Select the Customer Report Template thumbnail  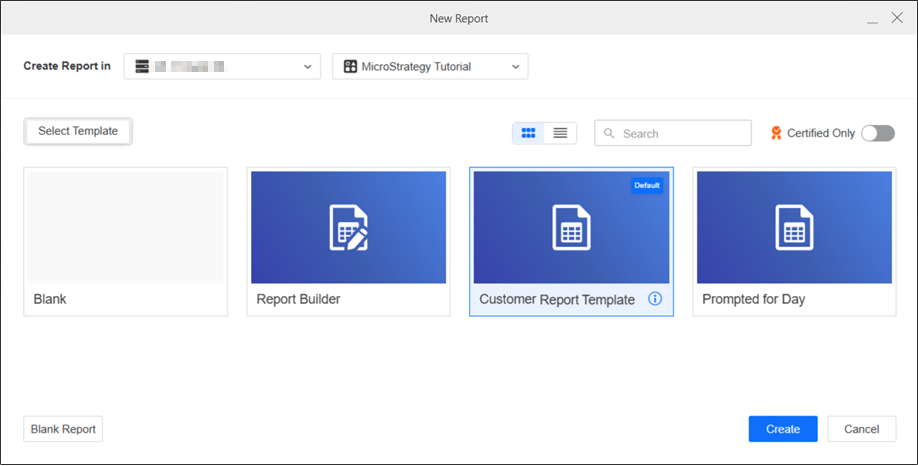571,227
